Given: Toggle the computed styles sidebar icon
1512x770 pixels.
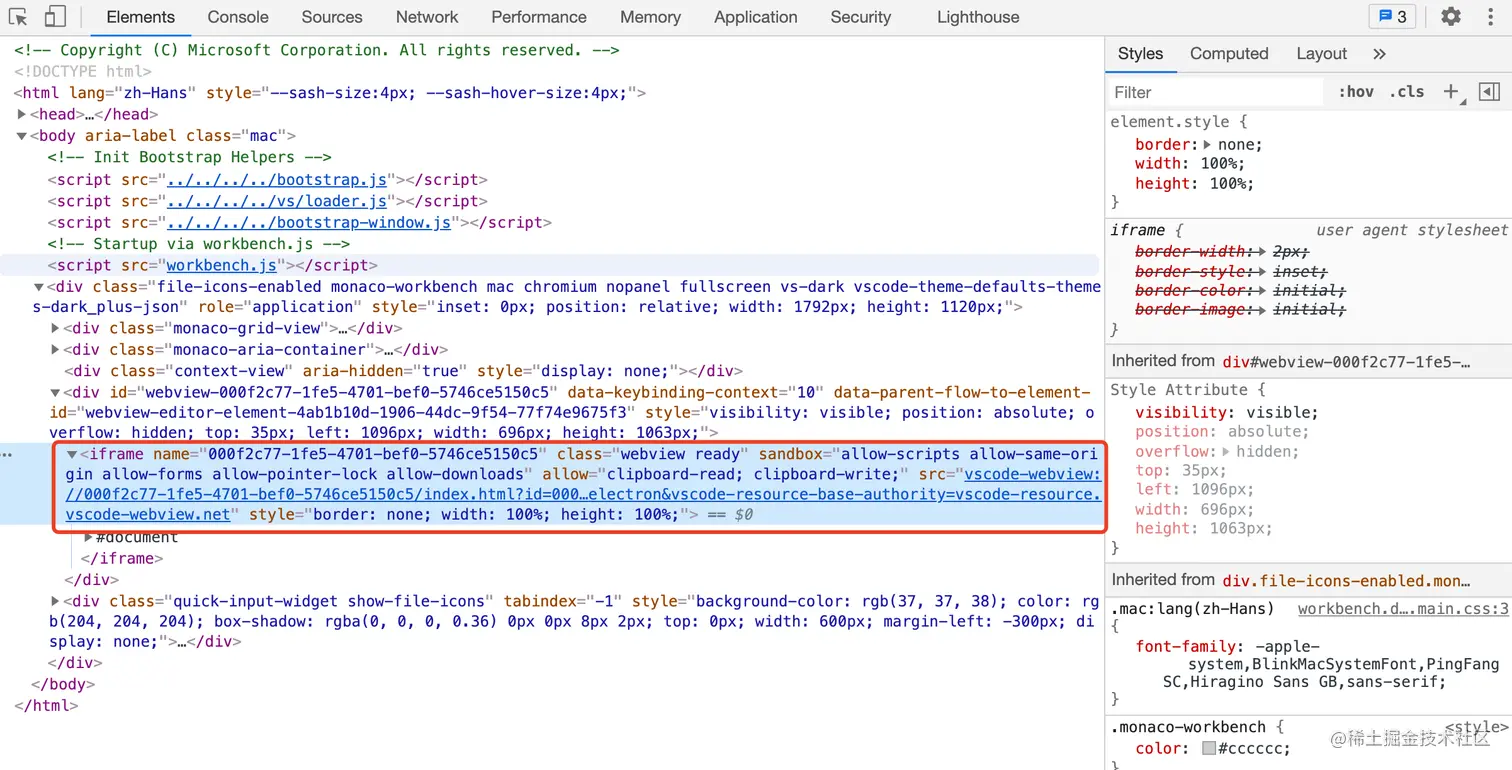Looking at the screenshot, I should [1489, 92].
